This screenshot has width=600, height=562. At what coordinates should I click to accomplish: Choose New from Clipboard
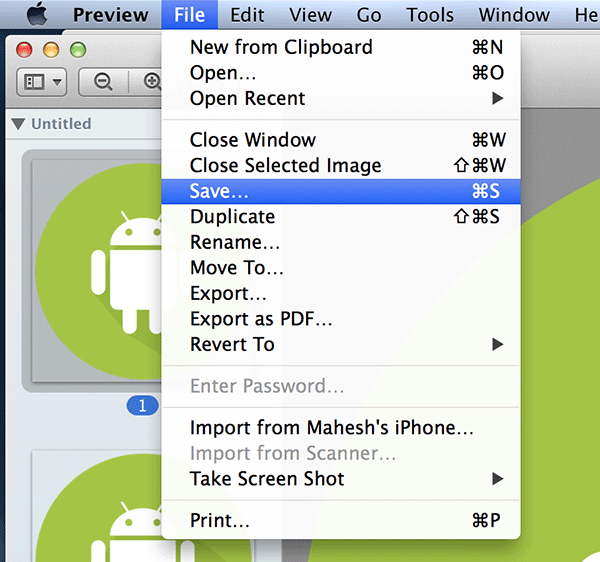tap(341, 47)
